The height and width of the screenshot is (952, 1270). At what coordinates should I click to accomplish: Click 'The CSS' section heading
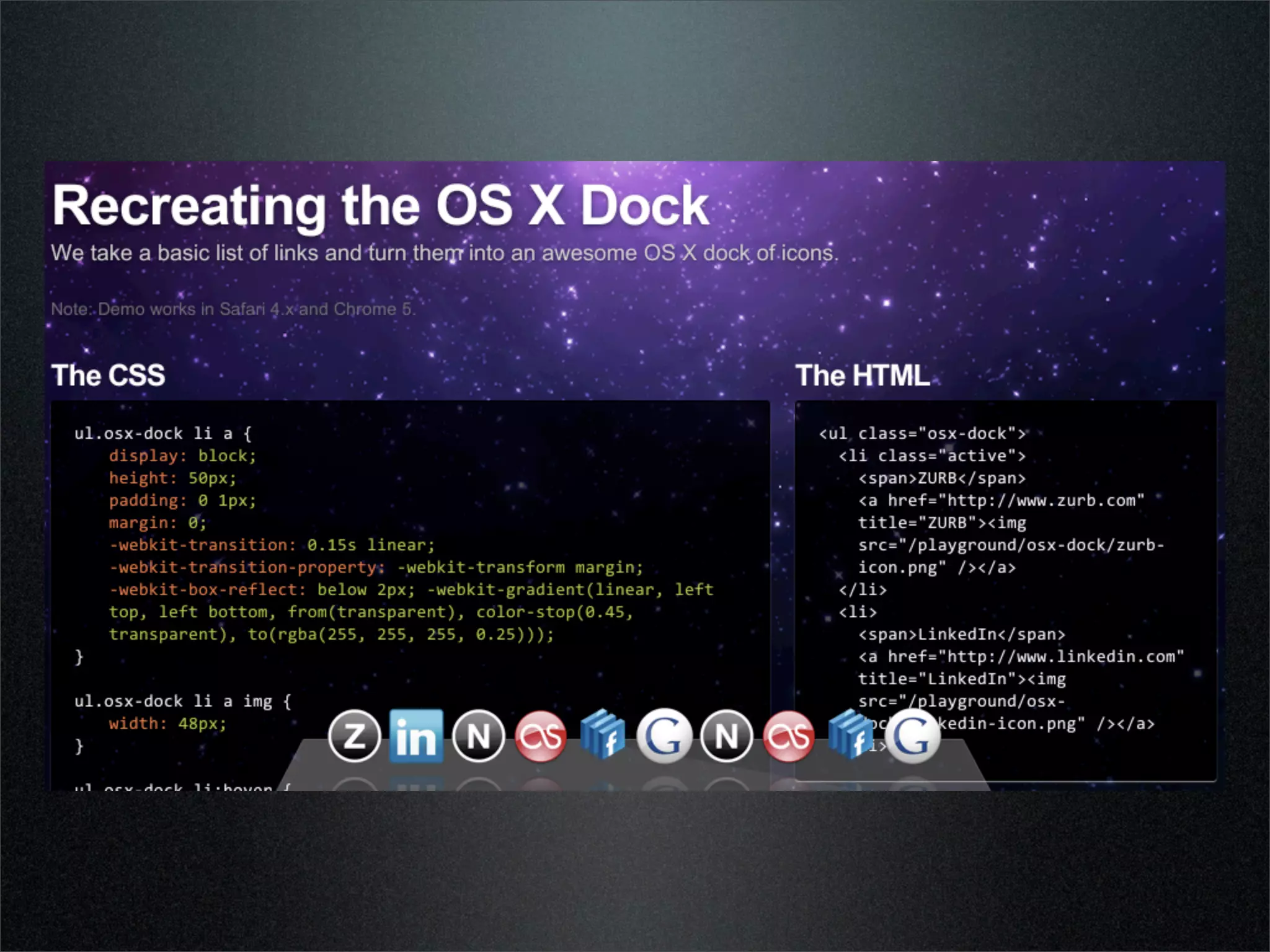(109, 375)
